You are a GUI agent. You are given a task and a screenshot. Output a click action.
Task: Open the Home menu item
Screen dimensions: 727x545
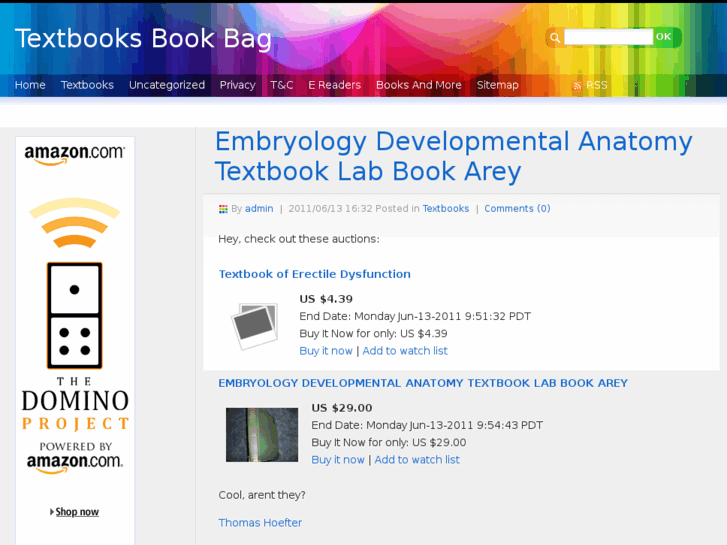pyautogui.click(x=30, y=85)
